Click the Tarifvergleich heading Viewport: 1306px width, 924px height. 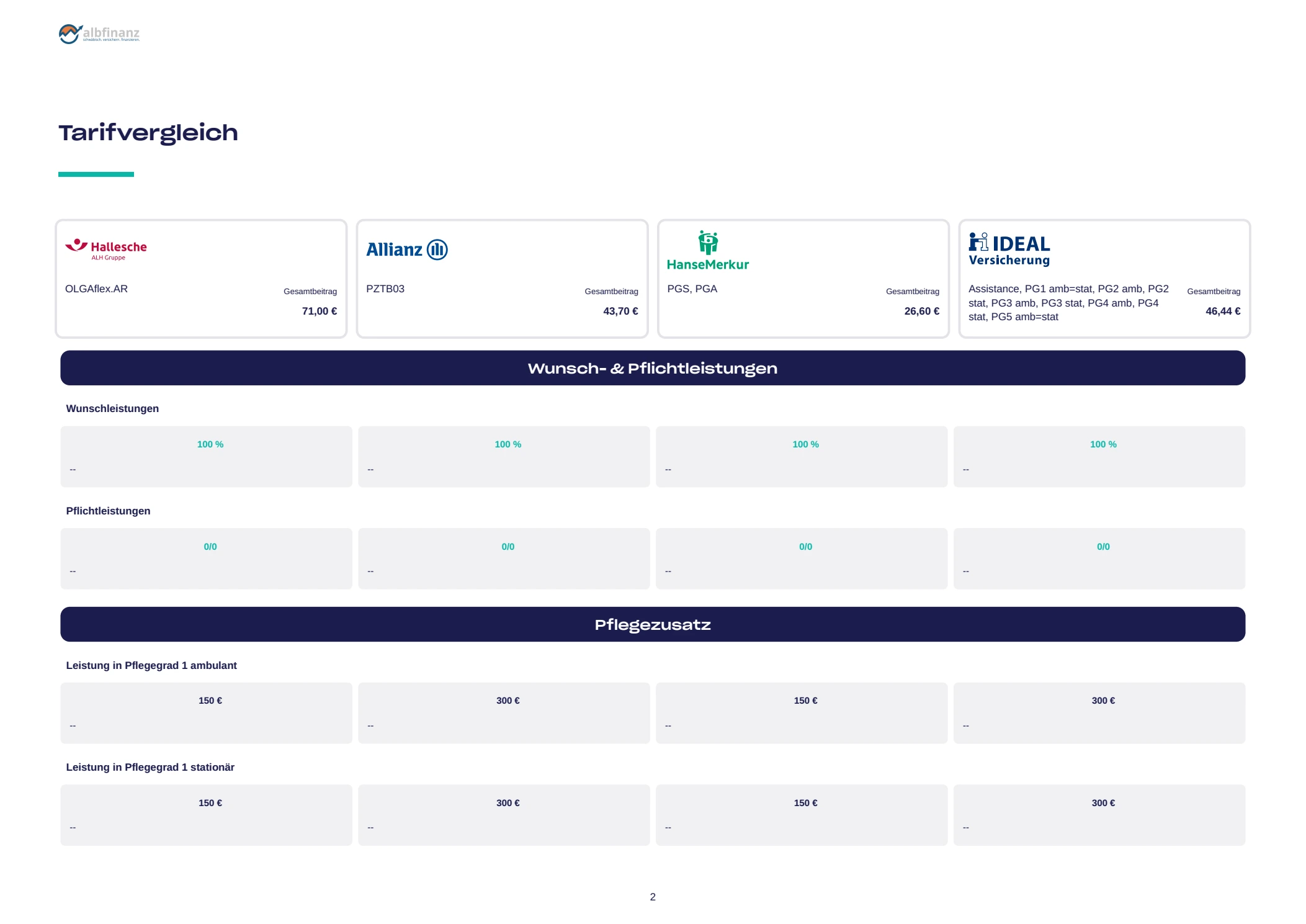point(148,133)
